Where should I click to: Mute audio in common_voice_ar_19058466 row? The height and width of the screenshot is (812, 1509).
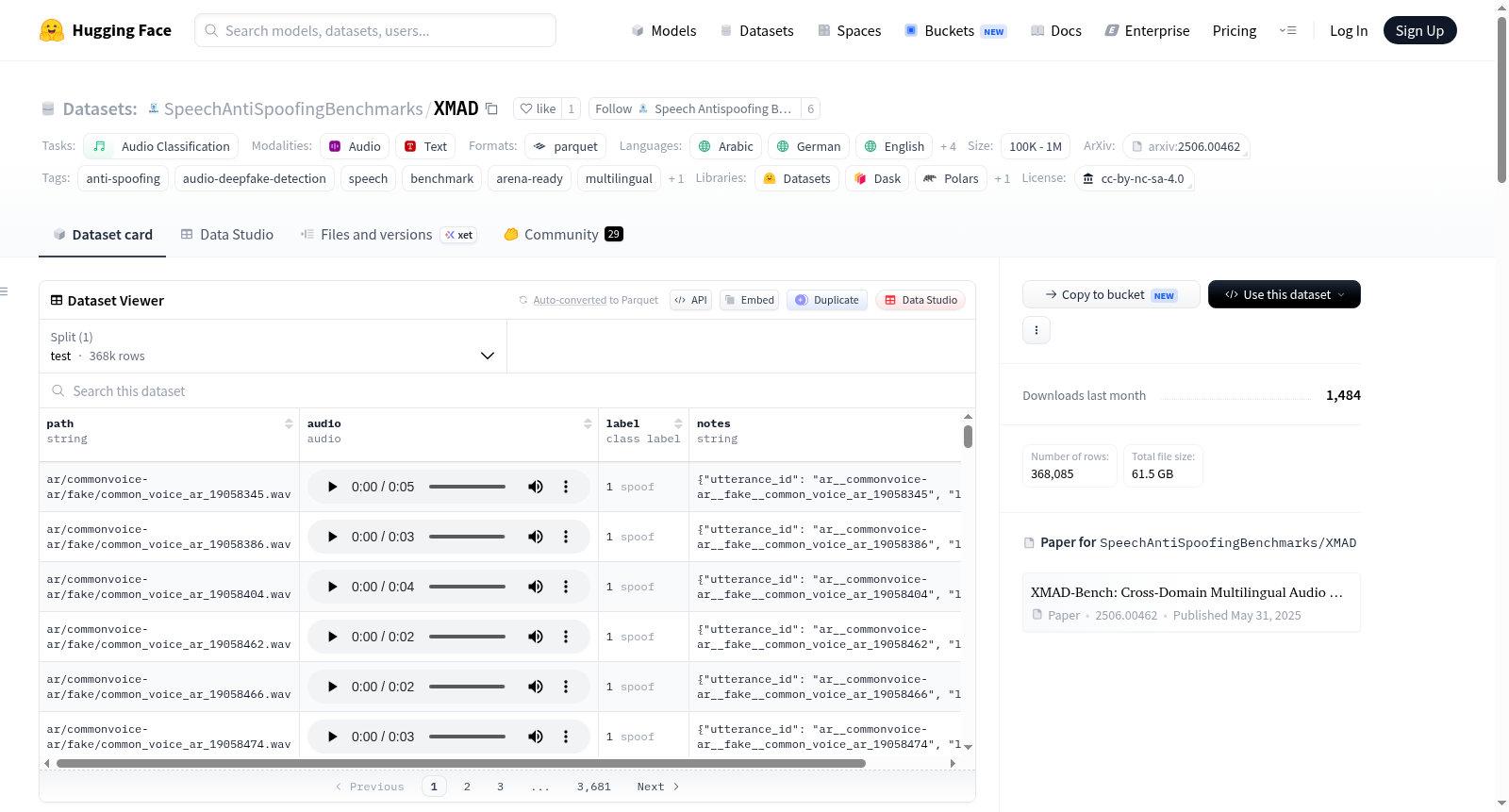536,687
